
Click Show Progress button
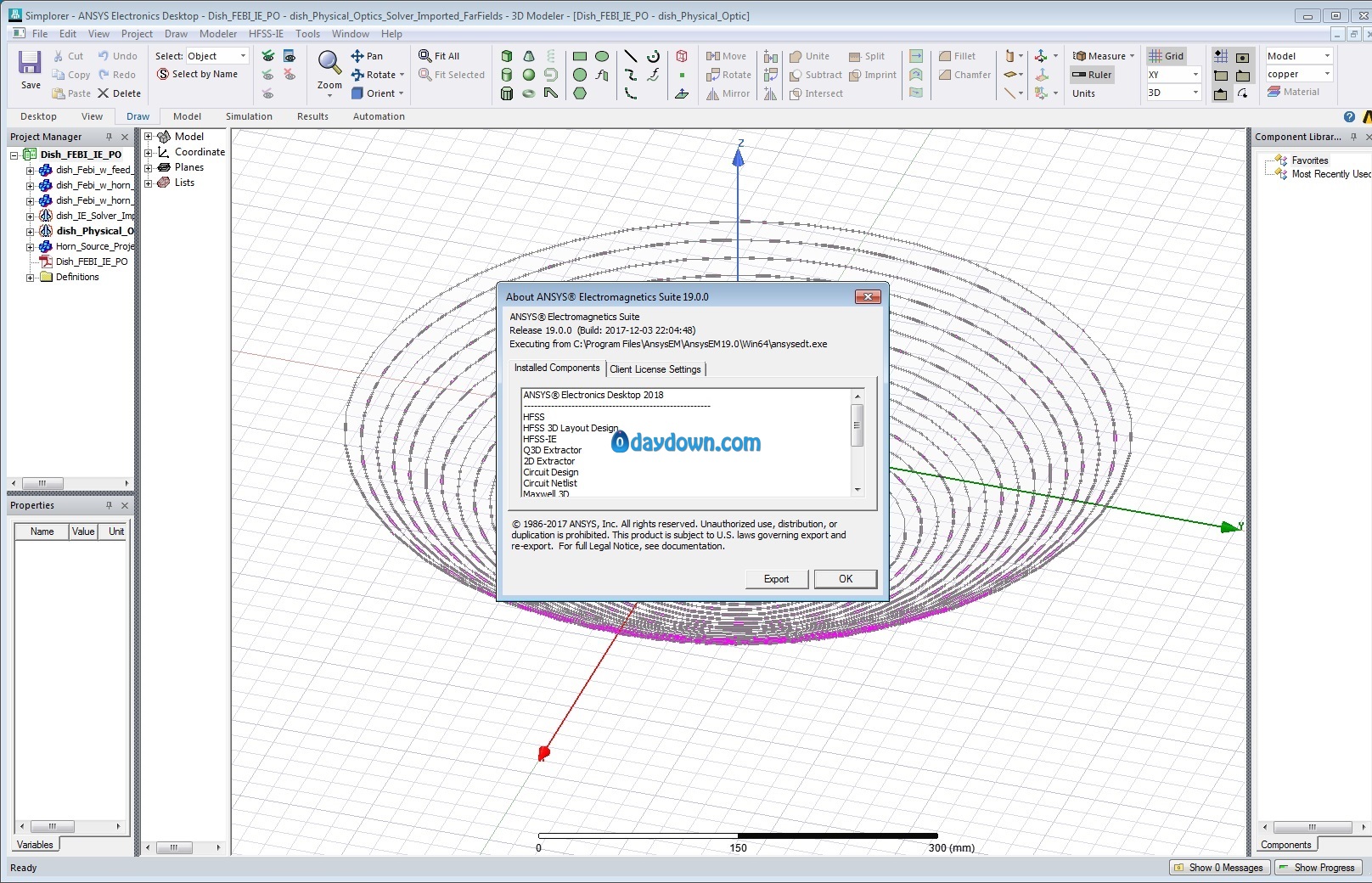(1318, 868)
